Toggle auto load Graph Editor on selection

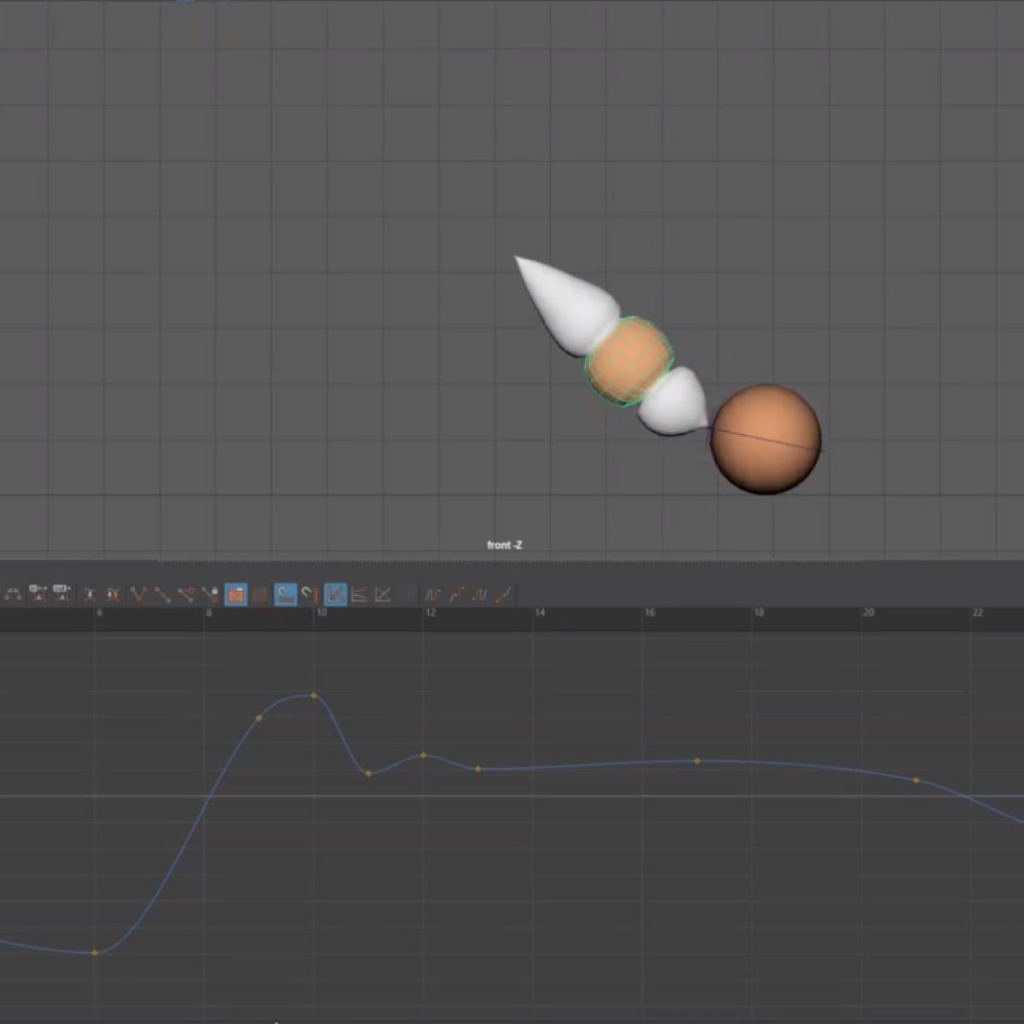[236, 594]
